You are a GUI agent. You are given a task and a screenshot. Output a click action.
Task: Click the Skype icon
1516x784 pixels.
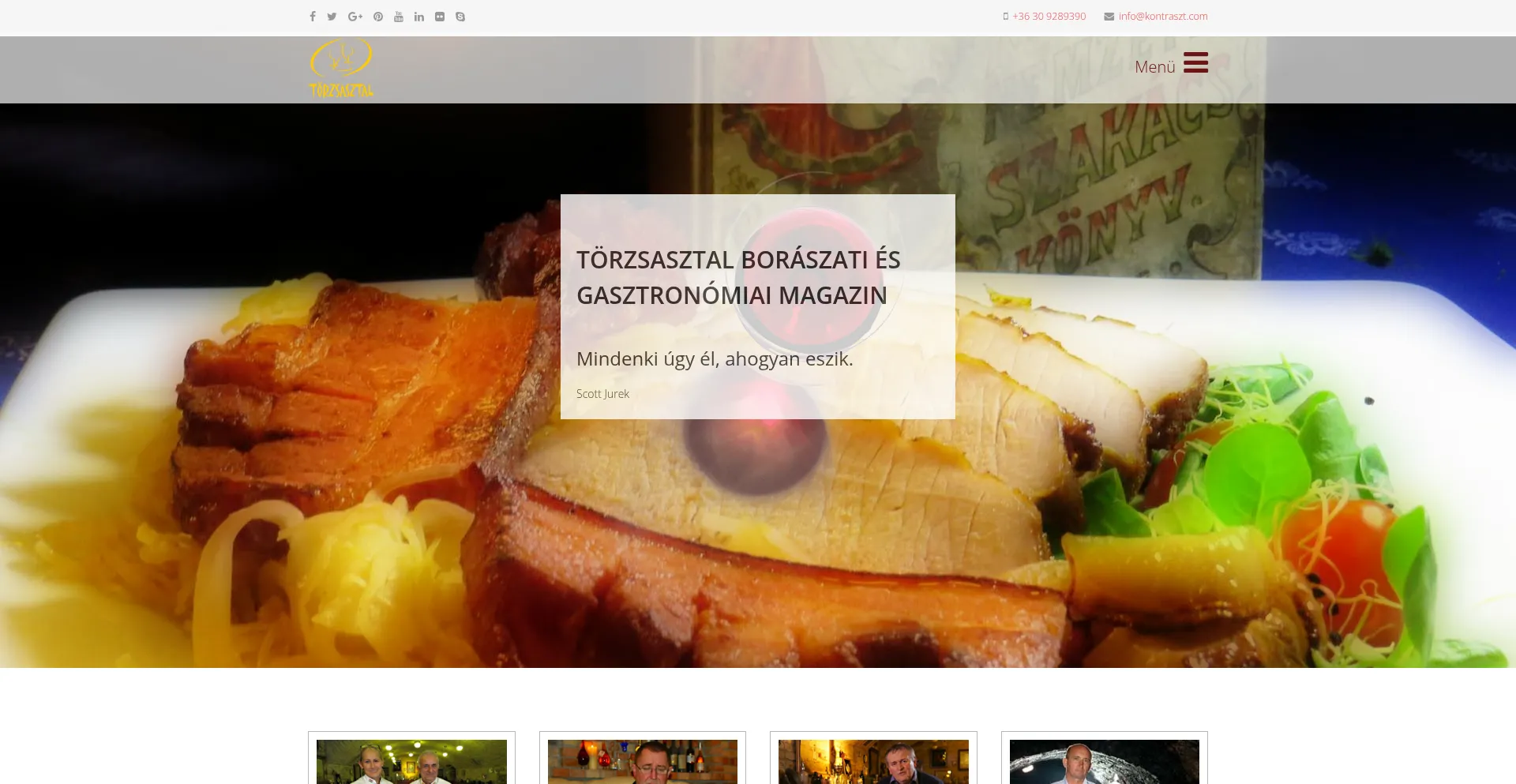click(x=460, y=16)
